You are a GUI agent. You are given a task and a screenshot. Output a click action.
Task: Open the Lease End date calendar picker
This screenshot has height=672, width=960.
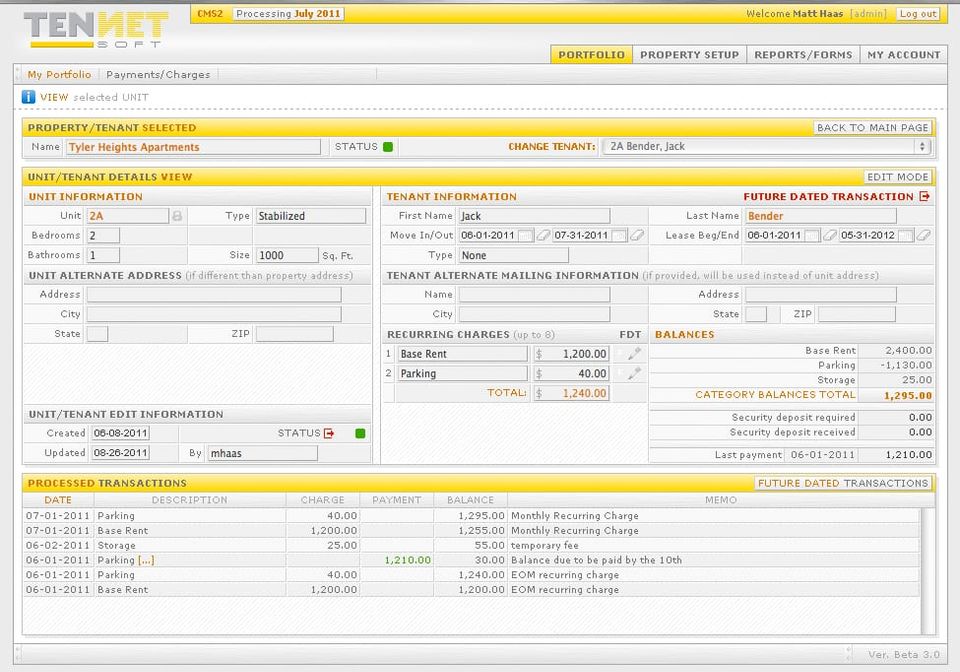(904, 236)
